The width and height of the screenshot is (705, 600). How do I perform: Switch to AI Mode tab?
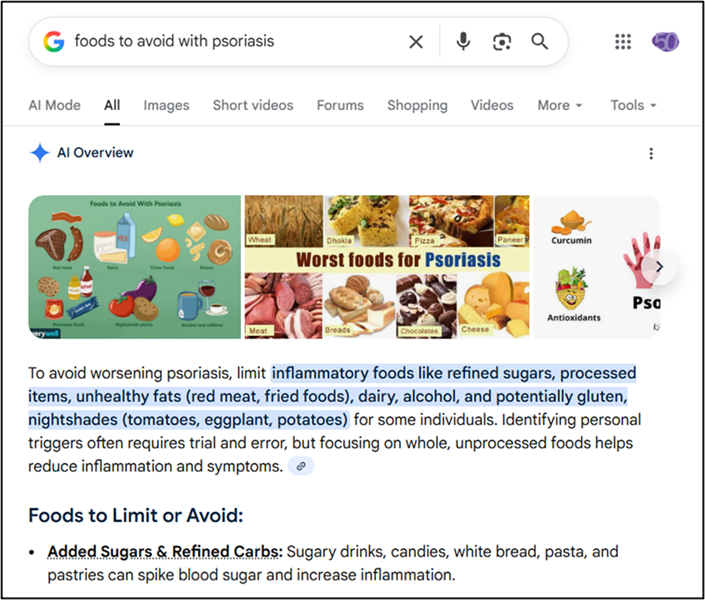[54, 105]
